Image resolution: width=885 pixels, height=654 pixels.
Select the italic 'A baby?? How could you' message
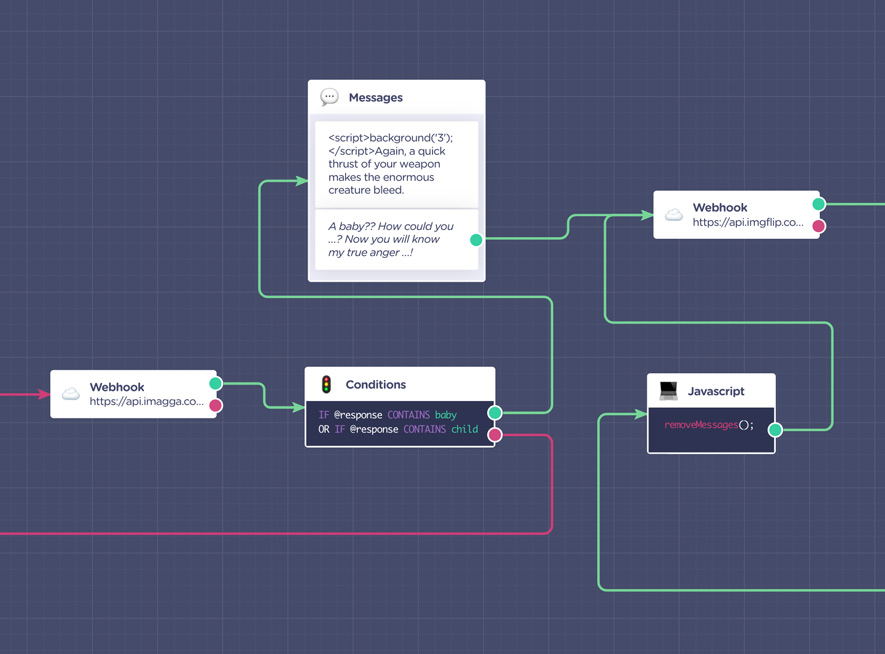(396, 239)
